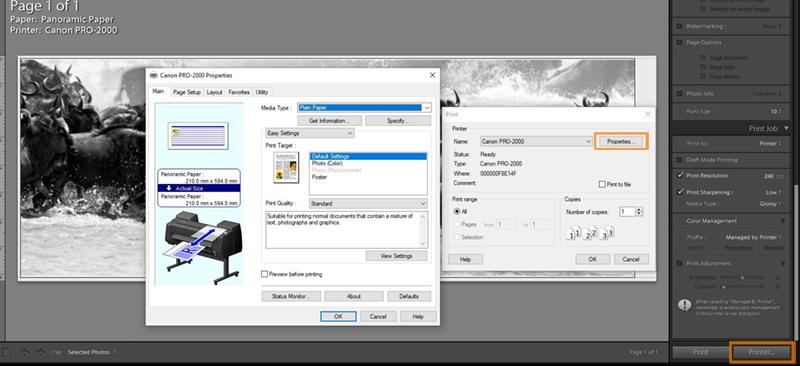Click the print target preview document icon

point(286,167)
